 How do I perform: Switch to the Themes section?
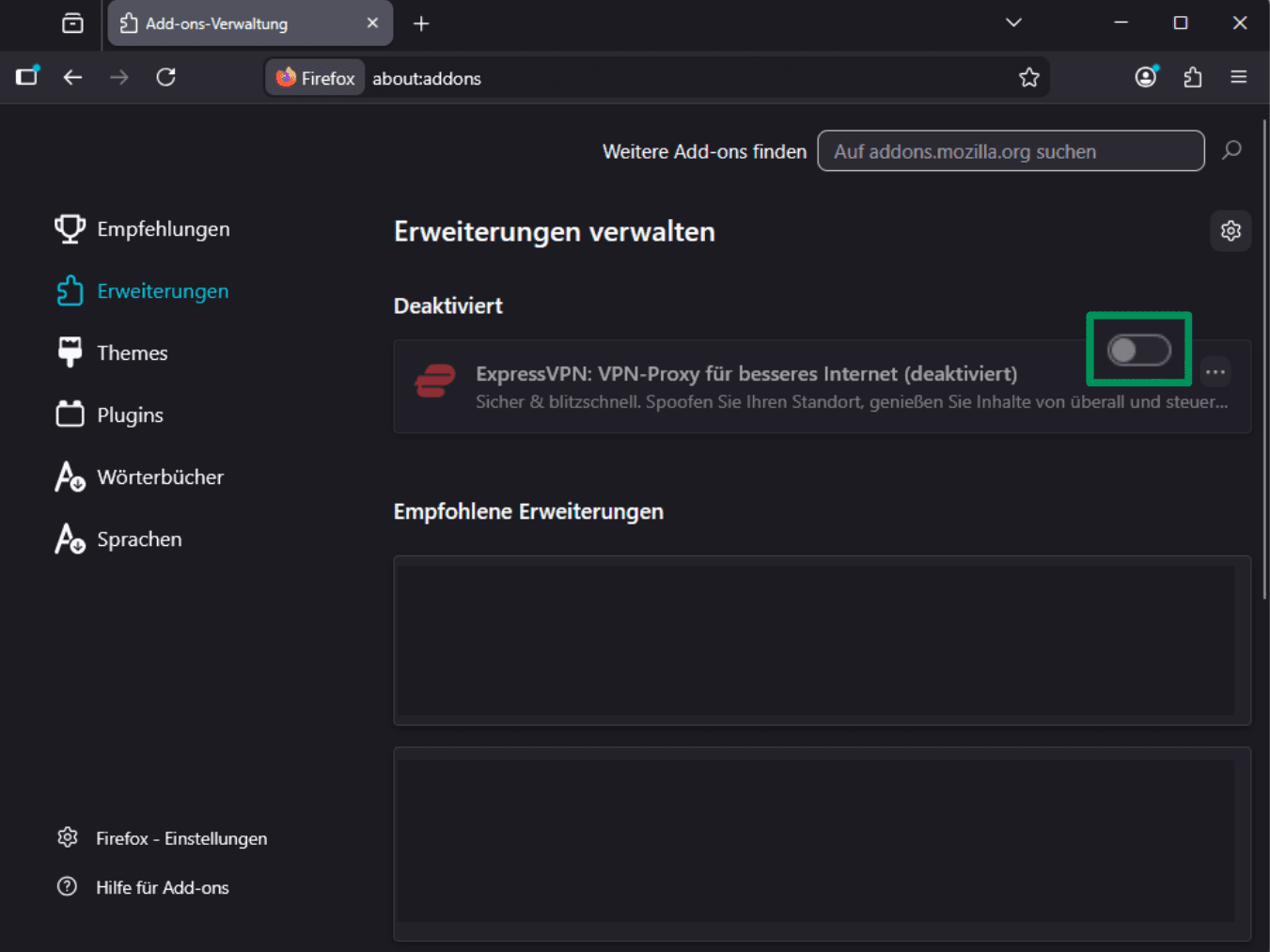(132, 352)
